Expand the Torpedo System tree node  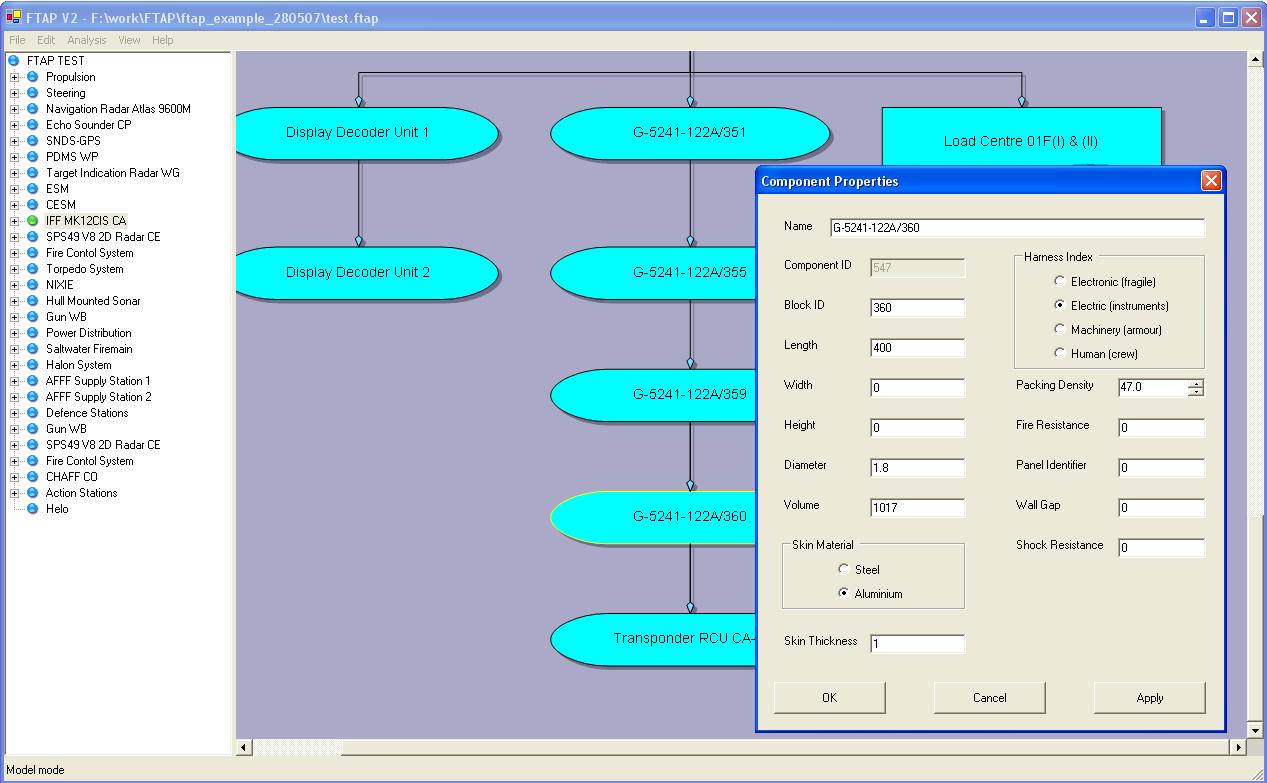(x=14, y=269)
